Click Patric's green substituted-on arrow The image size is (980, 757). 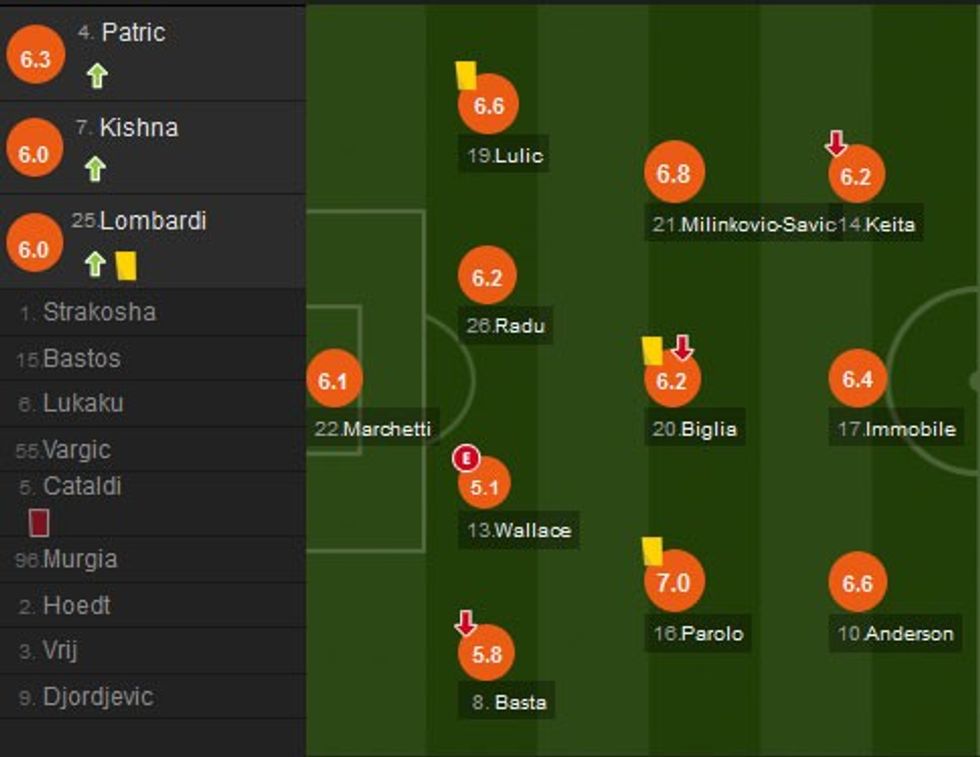(96, 76)
